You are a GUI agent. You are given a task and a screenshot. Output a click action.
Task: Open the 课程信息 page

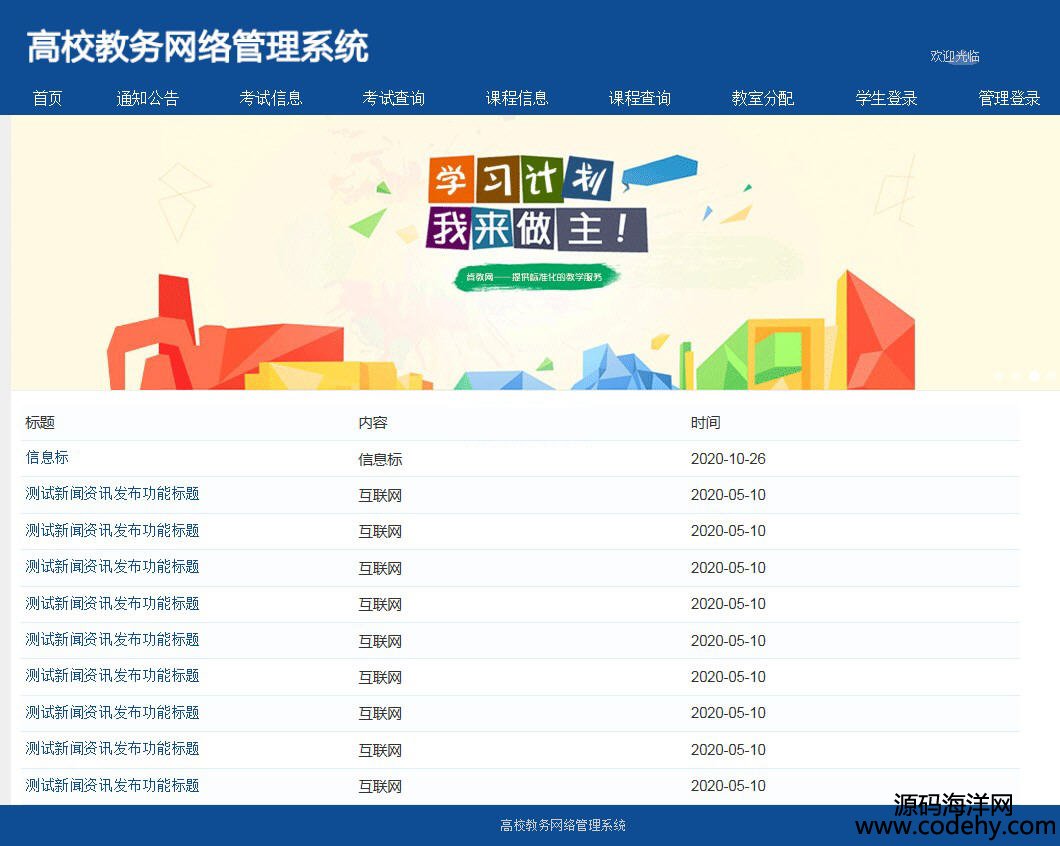click(516, 99)
